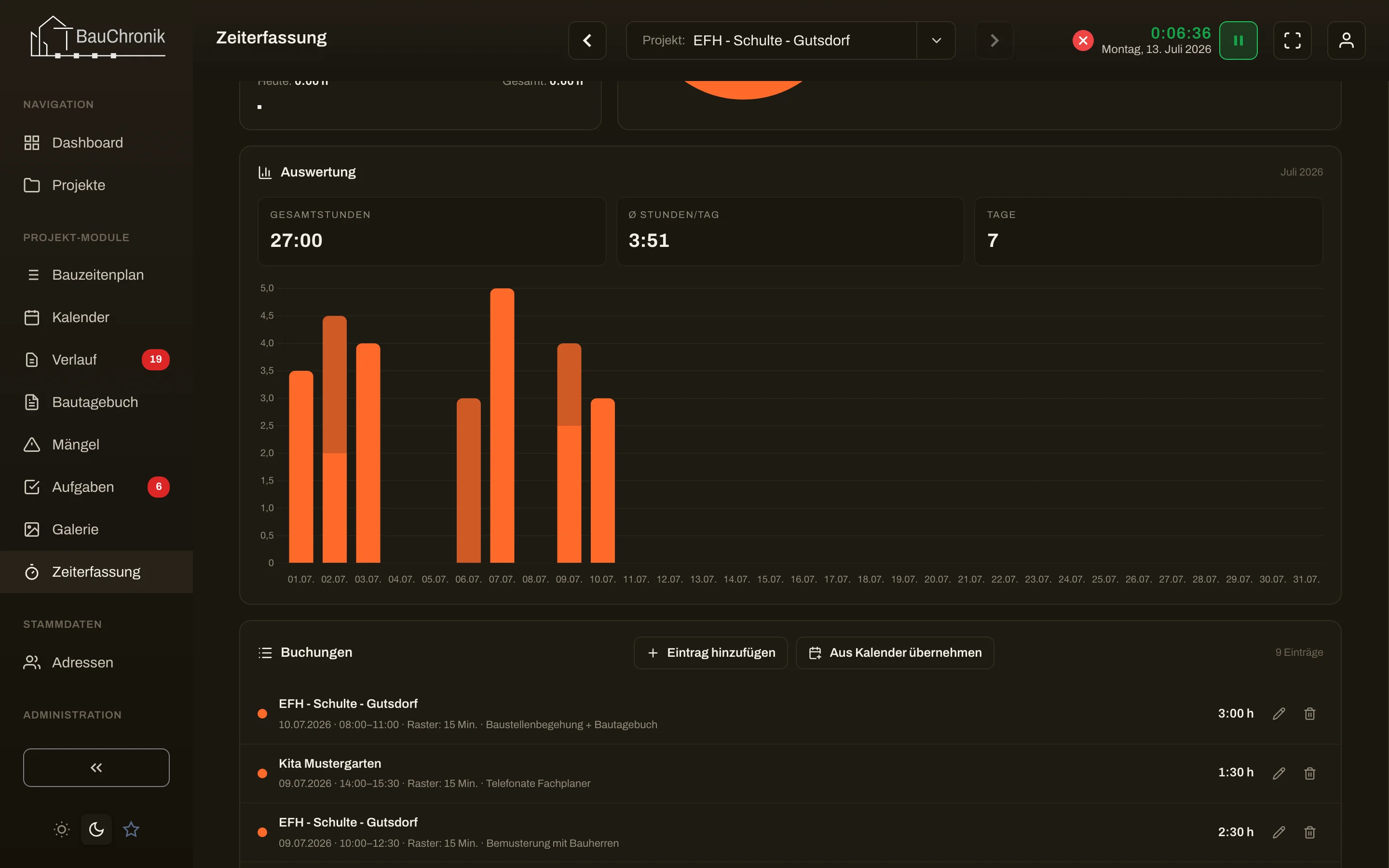This screenshot has height=868, width=1389.
Task: Switch to light theme sun icon
Action: tap(62, 829)
